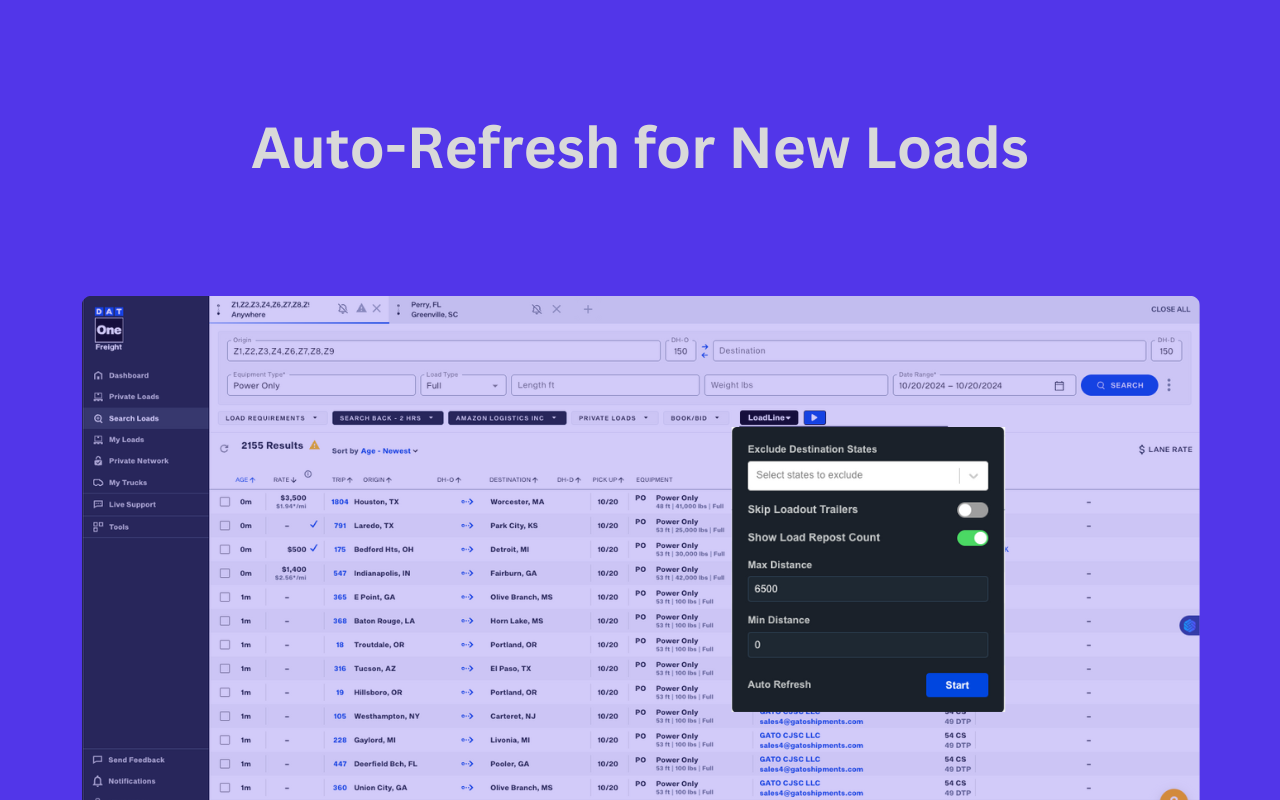Check the checkbox for the Houston, TX load
The width and height of the screenshot is (1280, 800).
224,500
